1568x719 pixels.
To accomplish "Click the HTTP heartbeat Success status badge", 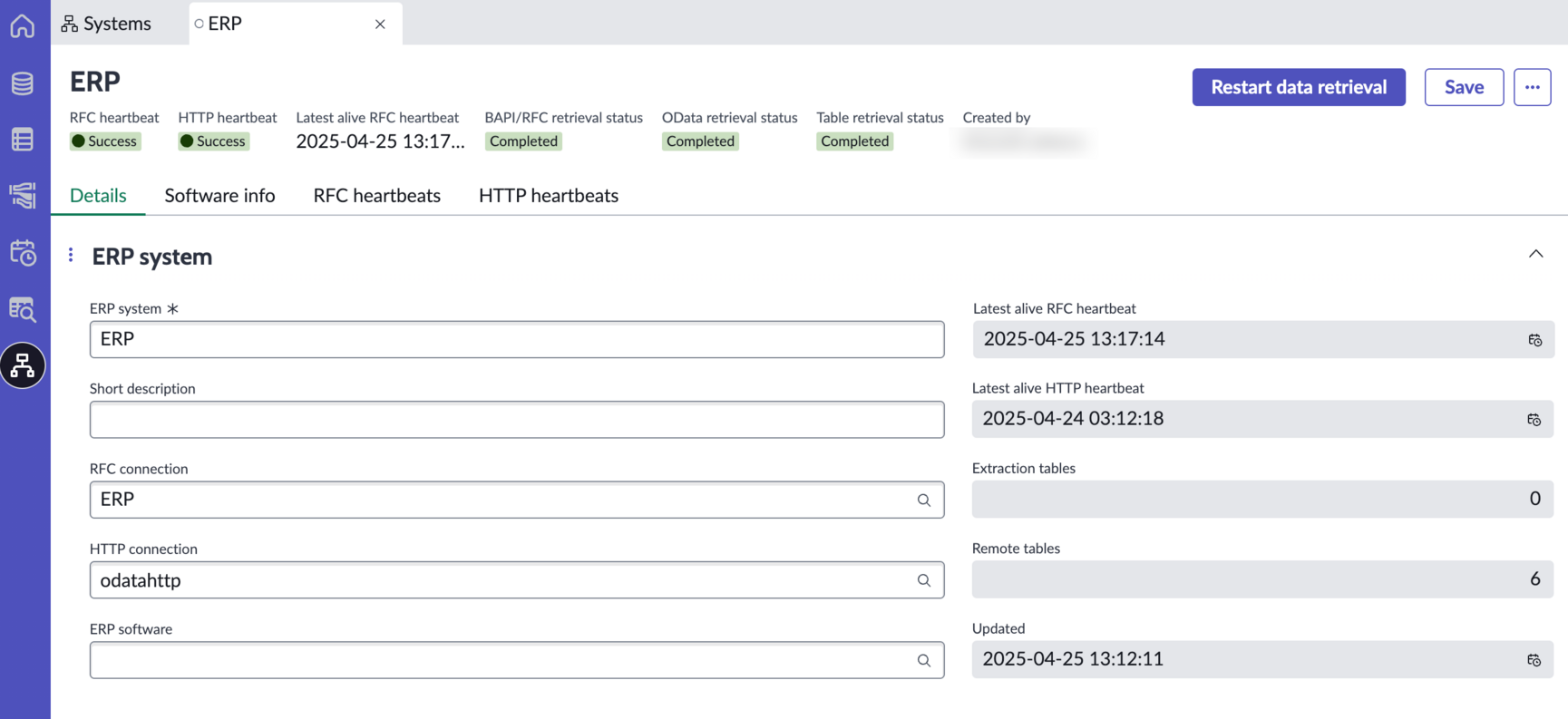I will (214, 141).
